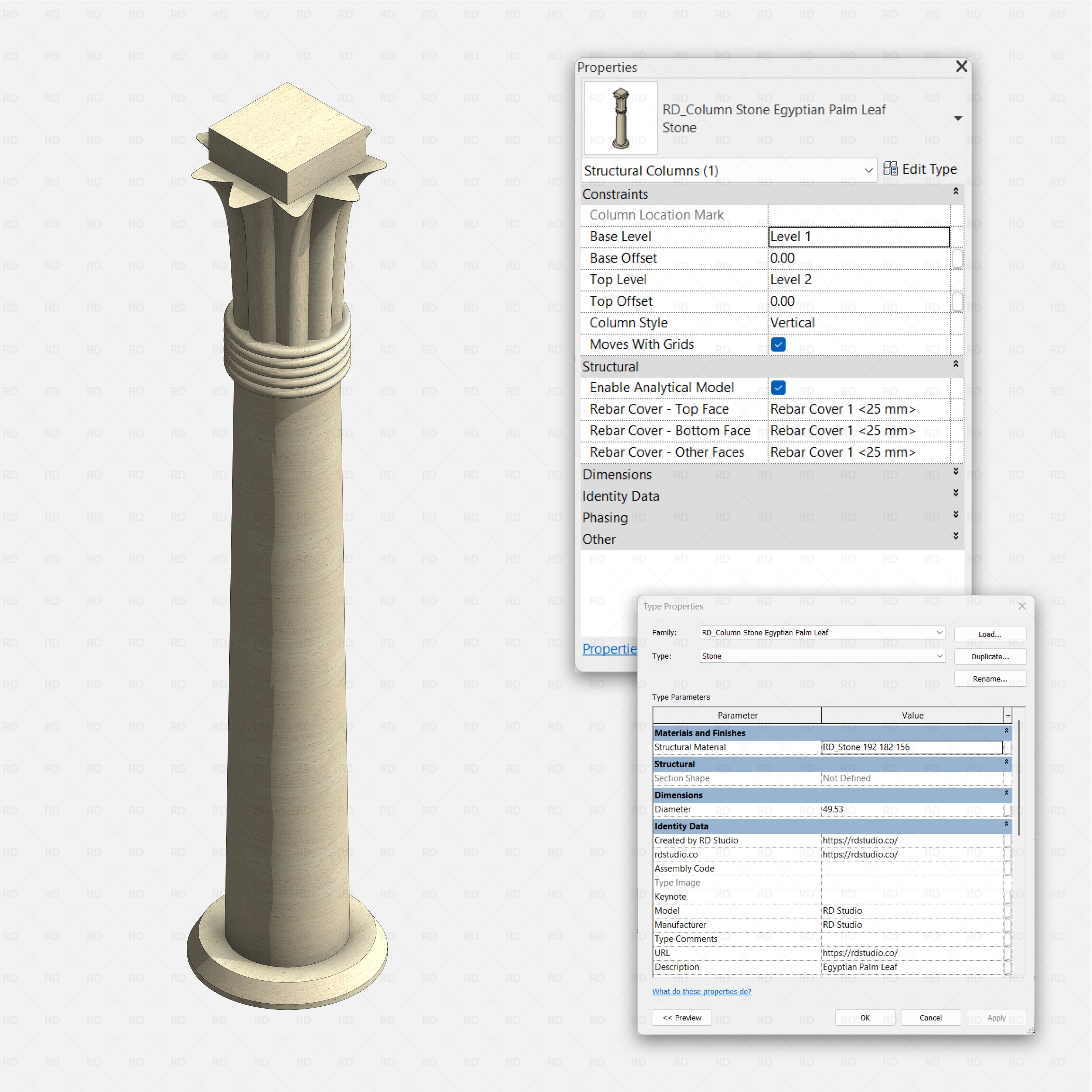The width and height of the screenshot is (1092, 1092).
Task: Disable Enable Analytical Model
Action: (x=778, y=388)
